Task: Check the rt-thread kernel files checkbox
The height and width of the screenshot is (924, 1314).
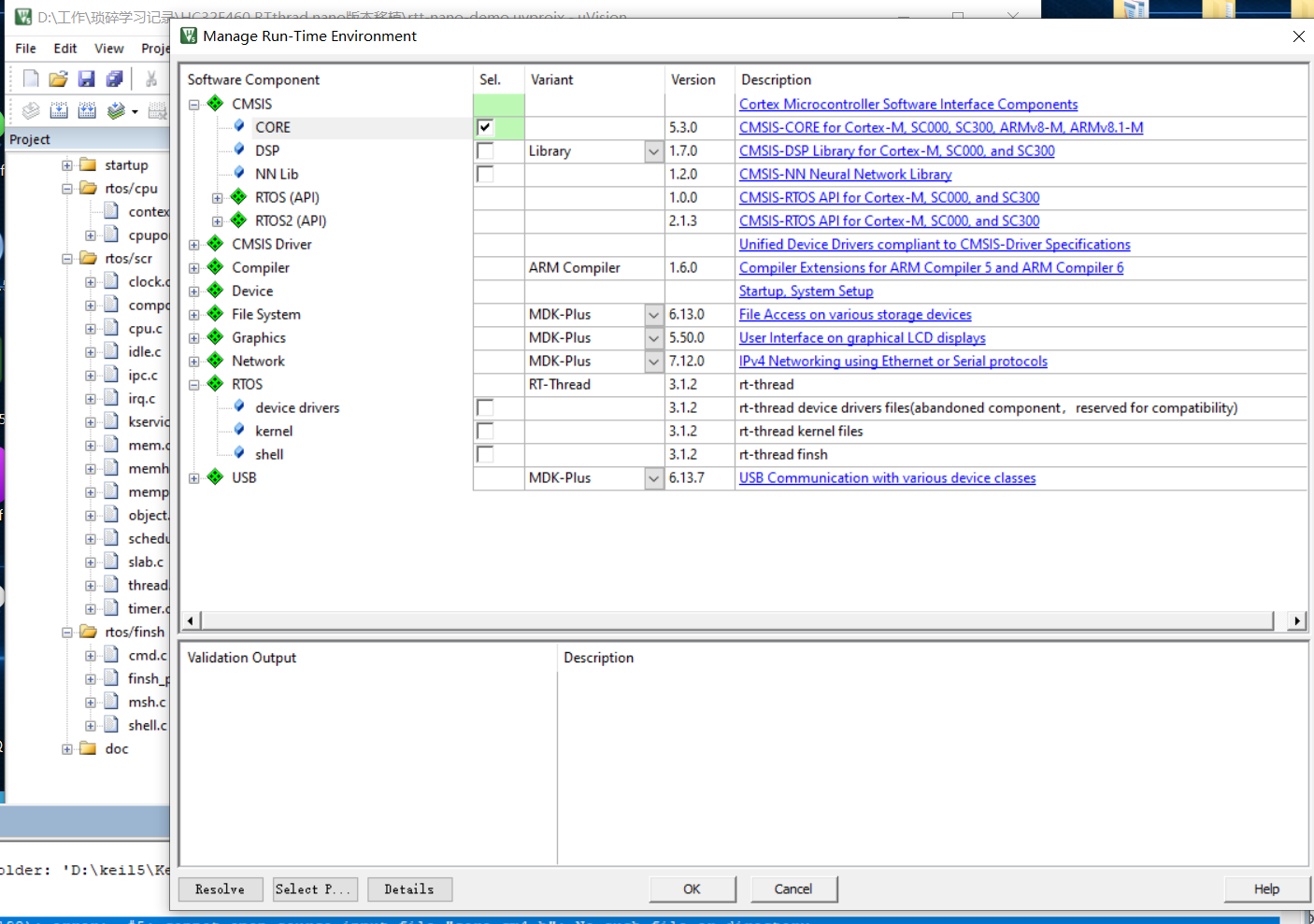Action: pos(484,431)
